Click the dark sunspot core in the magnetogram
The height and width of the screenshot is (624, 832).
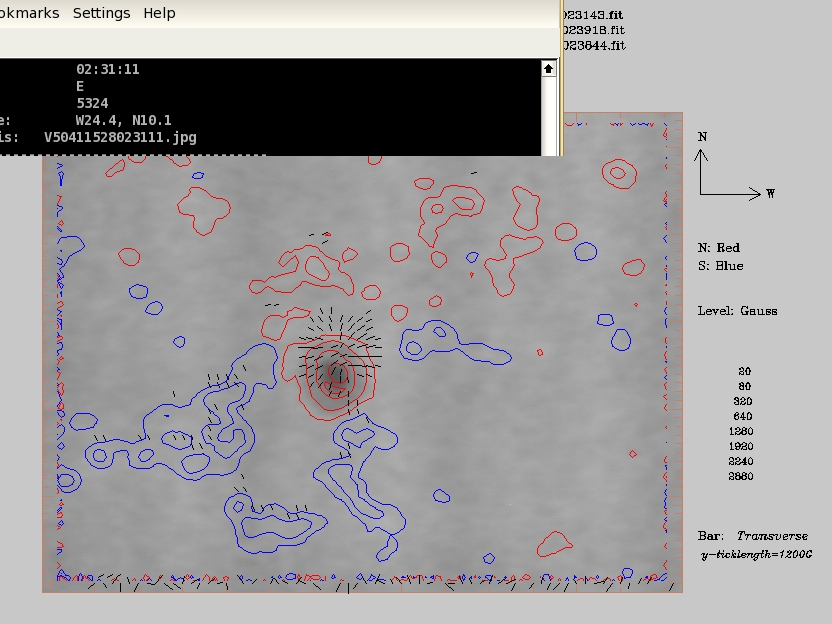pos(338,375)
